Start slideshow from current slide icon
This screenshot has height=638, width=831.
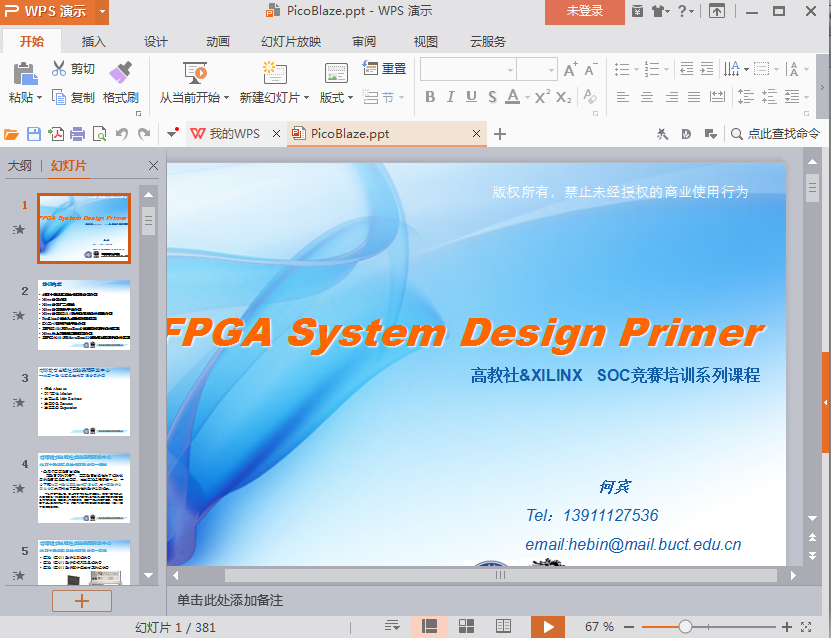click(x=195, y=73)
